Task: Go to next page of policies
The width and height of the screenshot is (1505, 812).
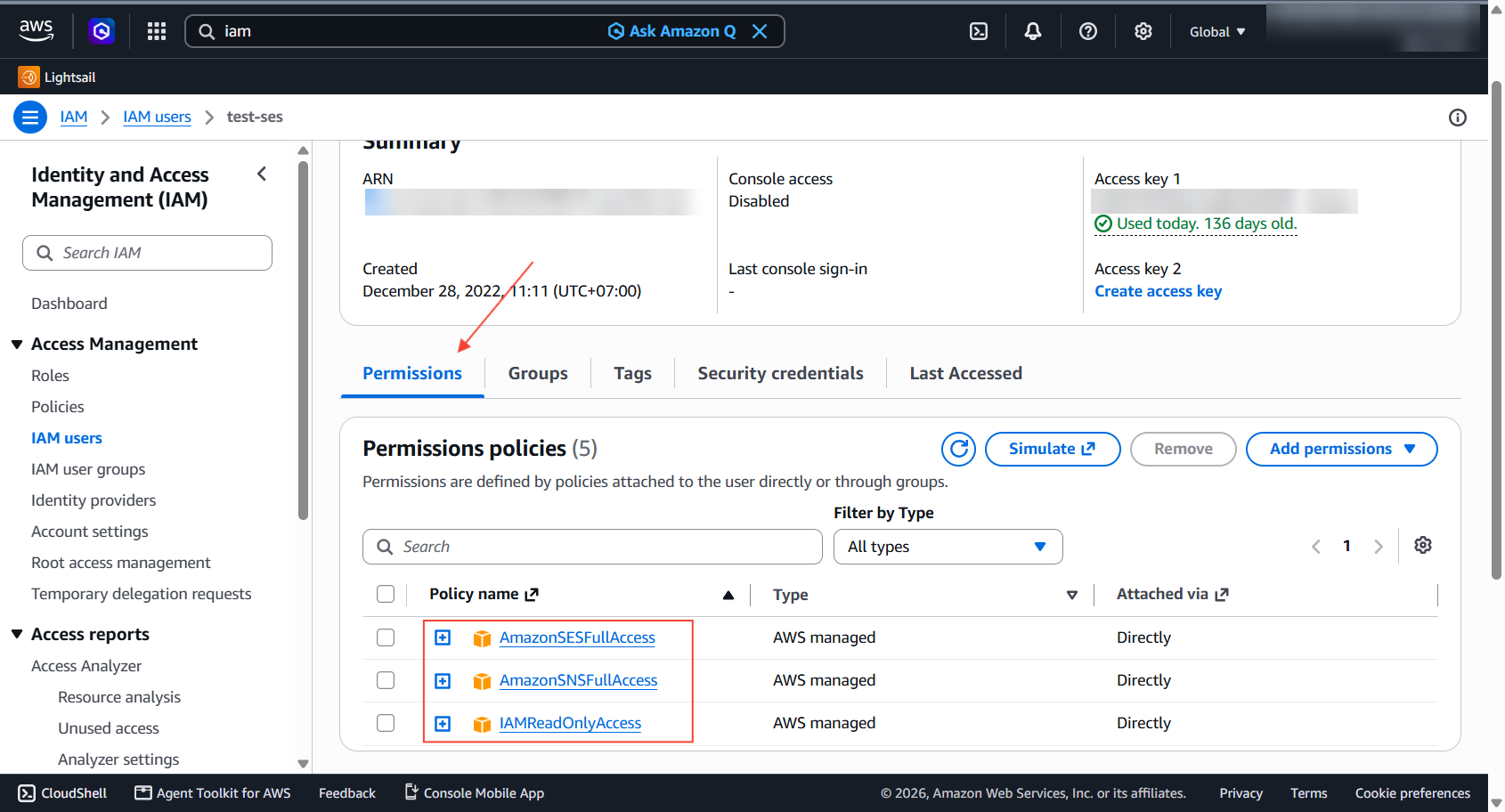Action: coord(1379,547)
